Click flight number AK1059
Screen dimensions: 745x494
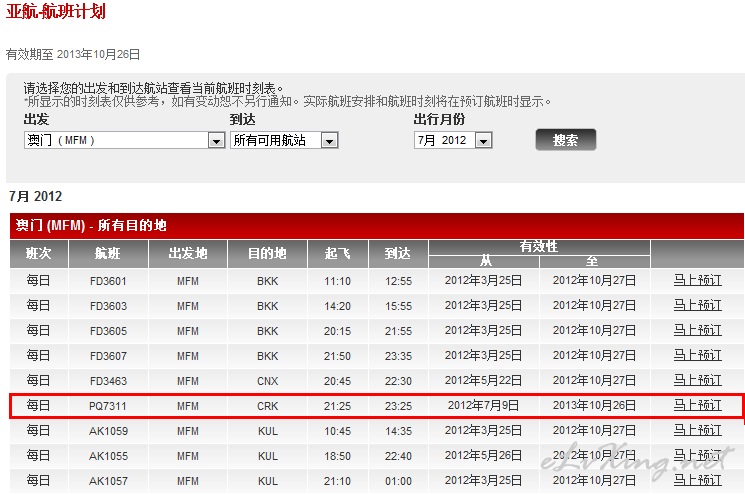tap(108, 431)
